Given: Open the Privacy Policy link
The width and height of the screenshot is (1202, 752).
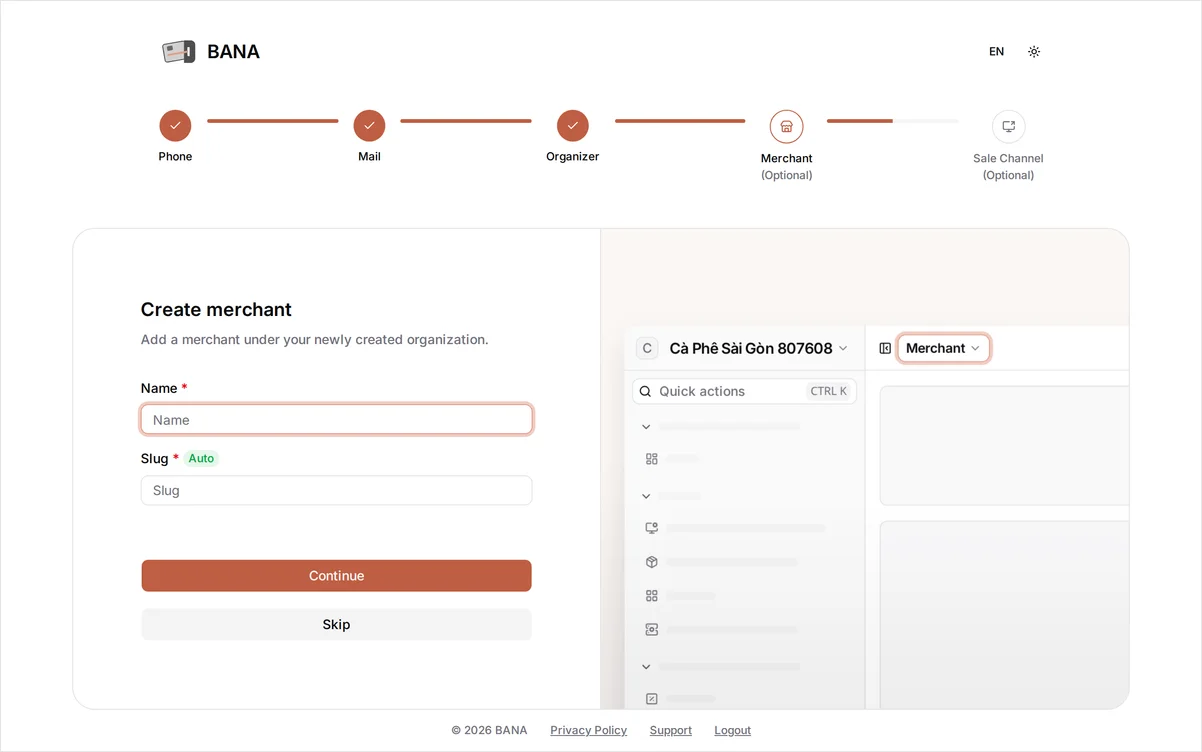Looking at the screenshot, I should coord(588,730).
